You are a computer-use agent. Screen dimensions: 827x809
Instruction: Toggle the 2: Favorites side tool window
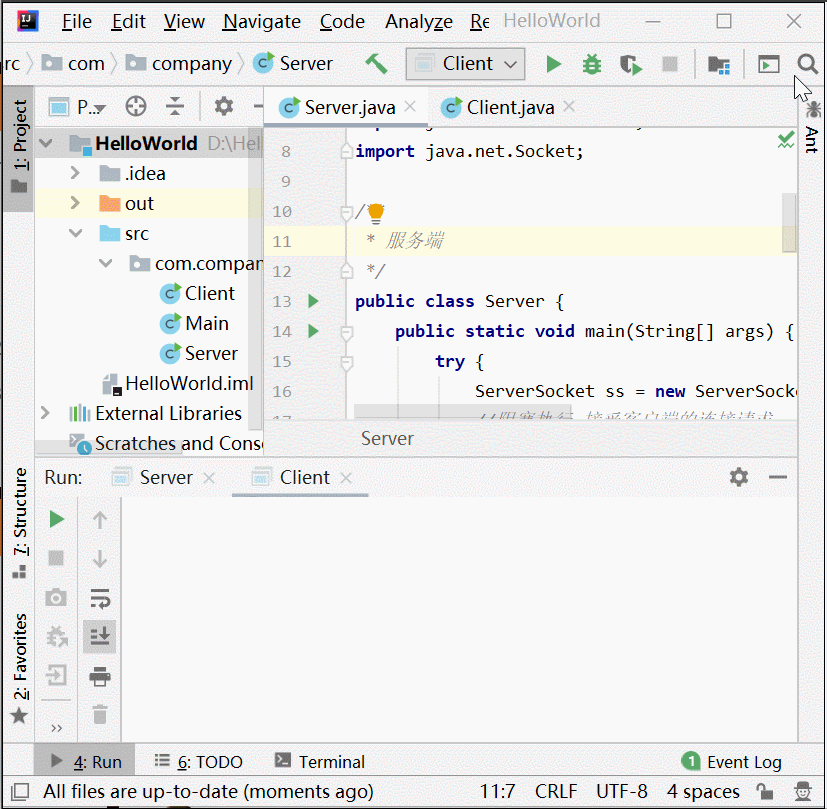[19, 667]
